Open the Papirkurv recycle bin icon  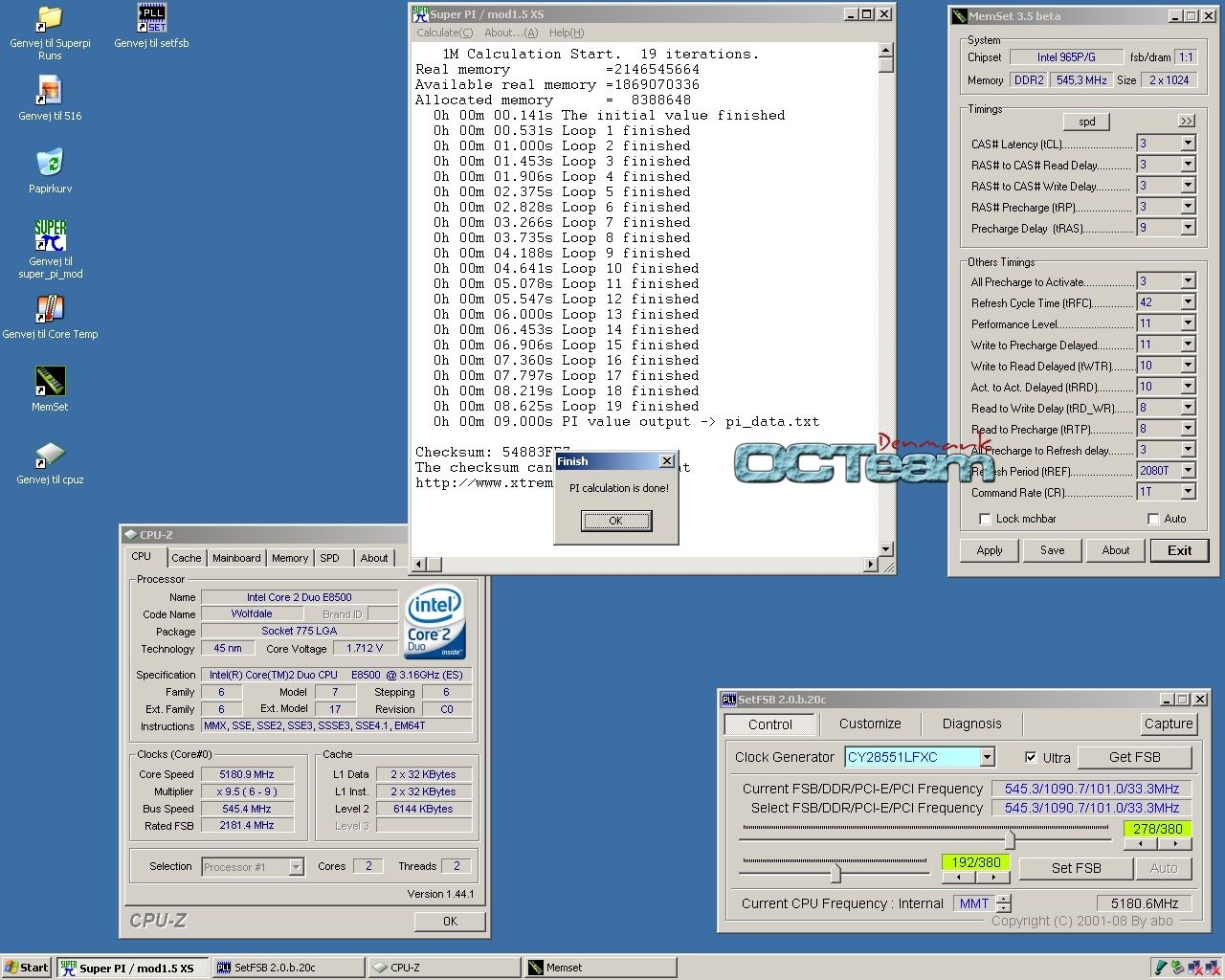pyautogui.click(x=50, y=164)
